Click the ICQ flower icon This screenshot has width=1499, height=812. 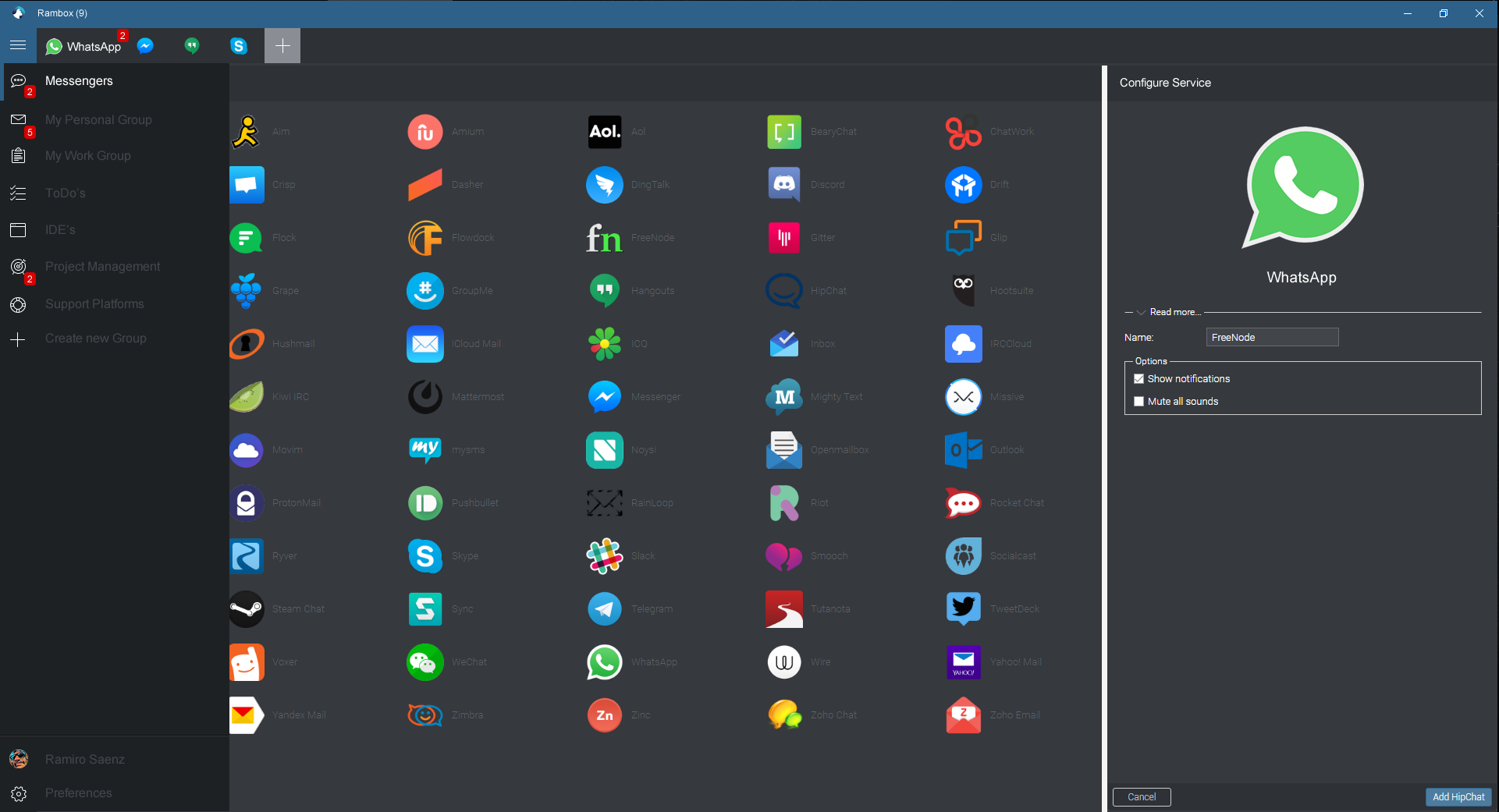point(605,344)
